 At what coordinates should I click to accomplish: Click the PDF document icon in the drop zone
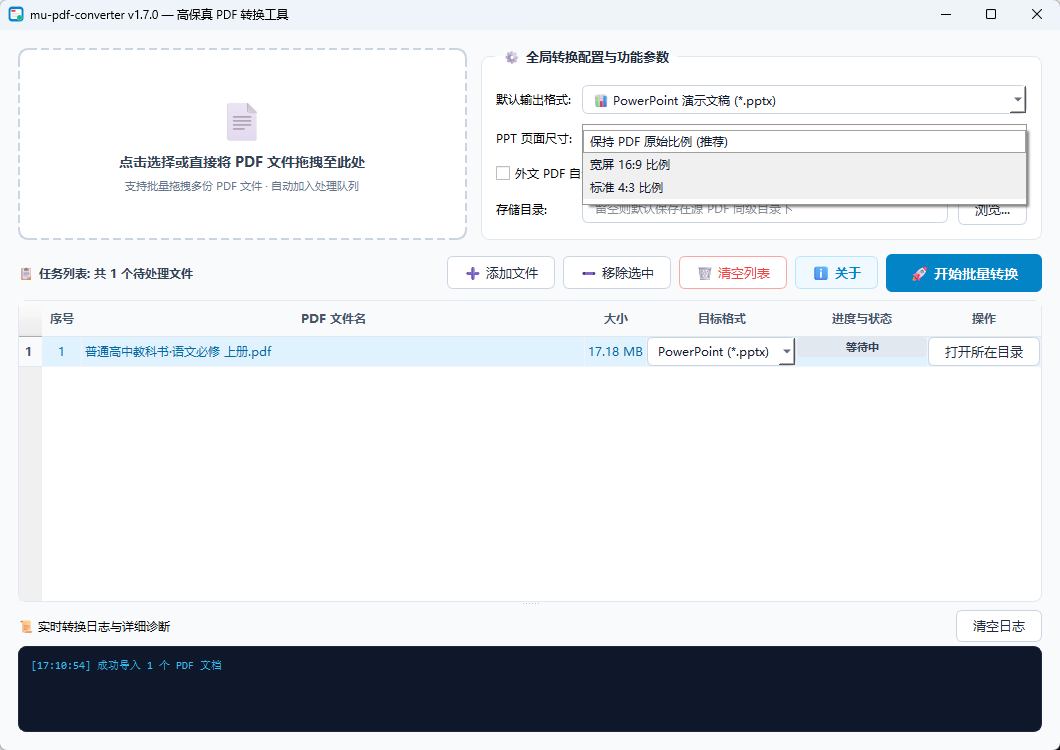tap(242, 122)
